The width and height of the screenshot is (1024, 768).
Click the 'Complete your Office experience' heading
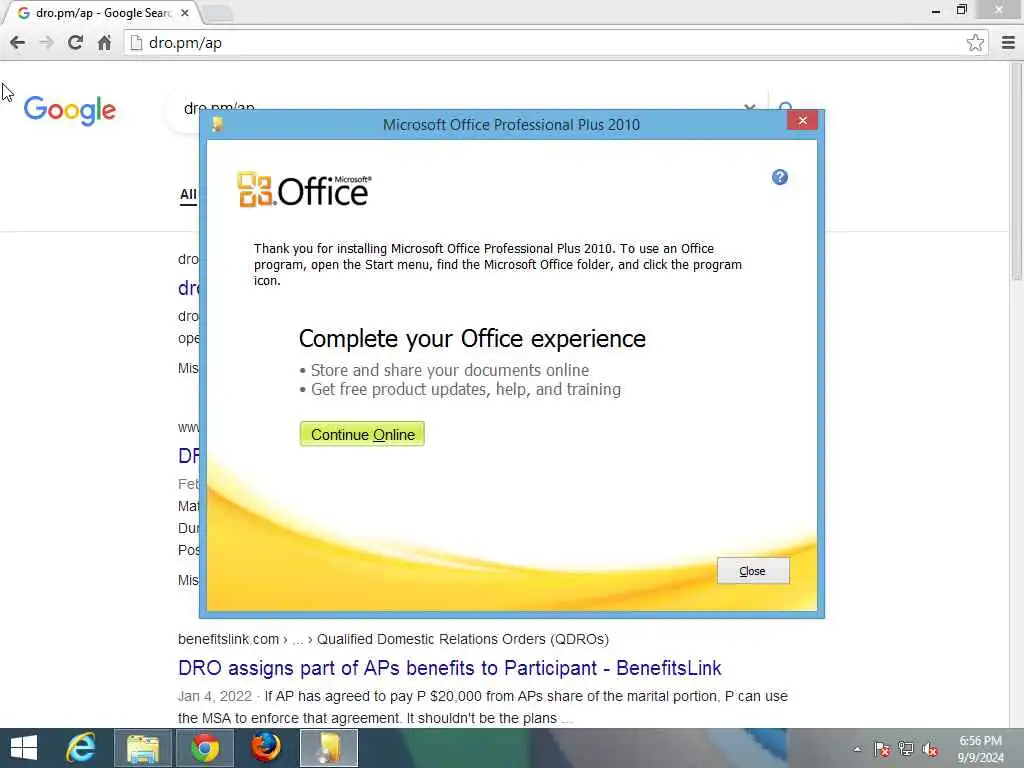[472, 339]
